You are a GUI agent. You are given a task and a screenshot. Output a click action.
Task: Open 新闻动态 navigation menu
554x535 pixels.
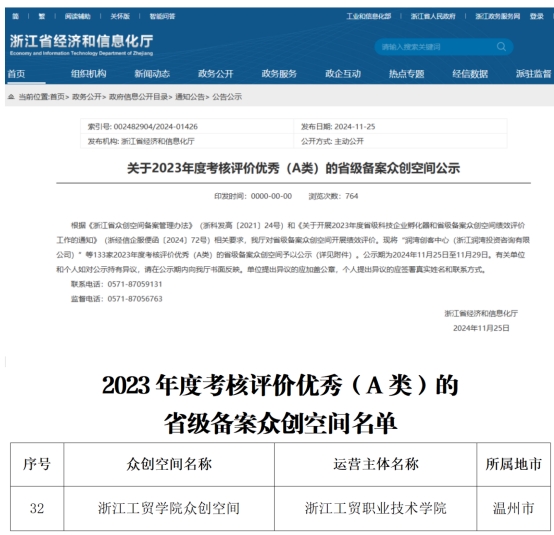tap(152, 74)
